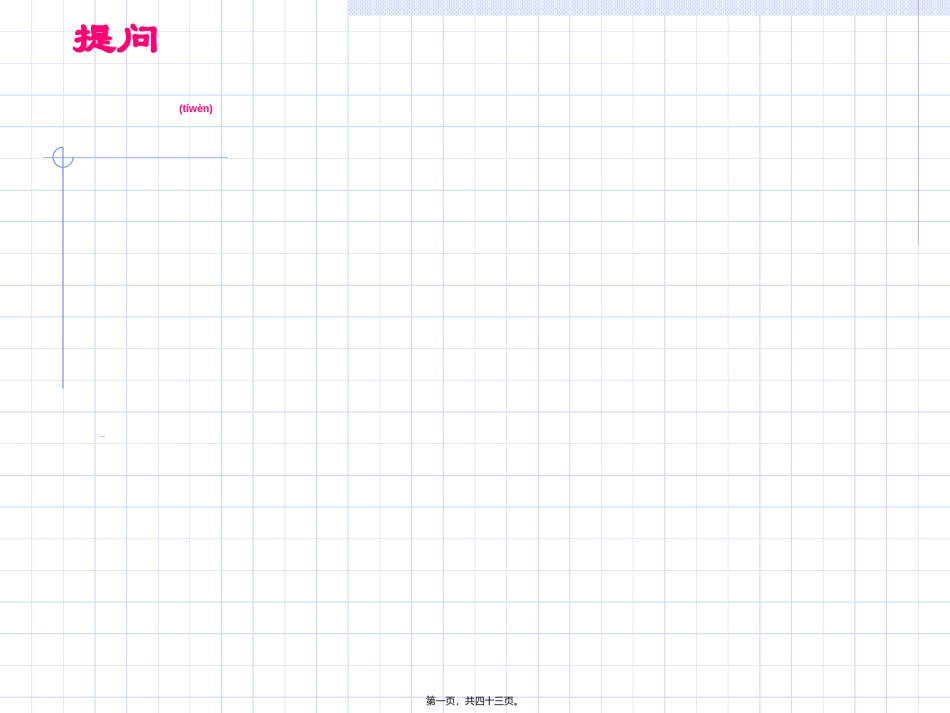This screenshot has width=950, height=713.
Task: Select the pinyin label (tíwèn)
Action: click(x=196, y=108)
